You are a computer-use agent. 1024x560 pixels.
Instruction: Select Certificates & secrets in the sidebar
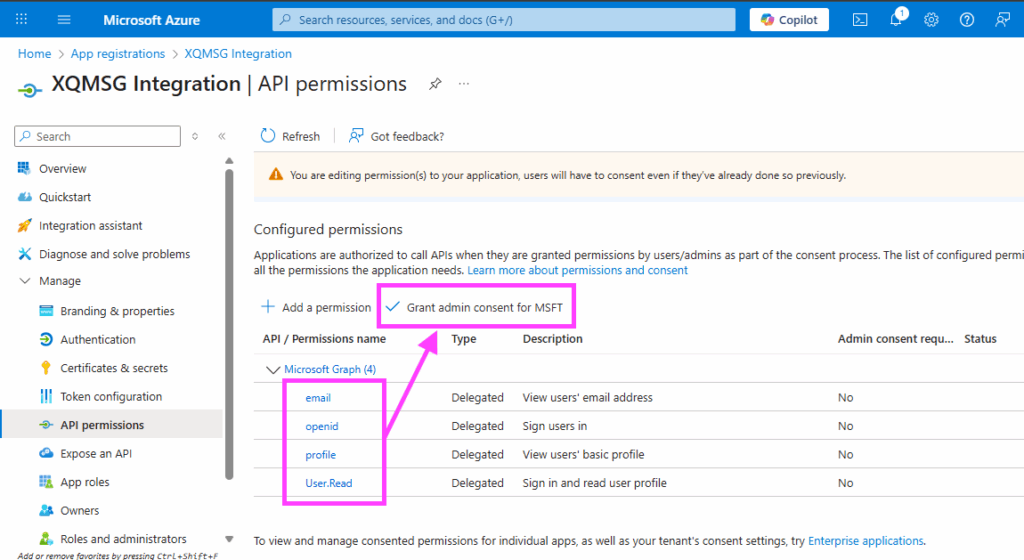point(114,368)
